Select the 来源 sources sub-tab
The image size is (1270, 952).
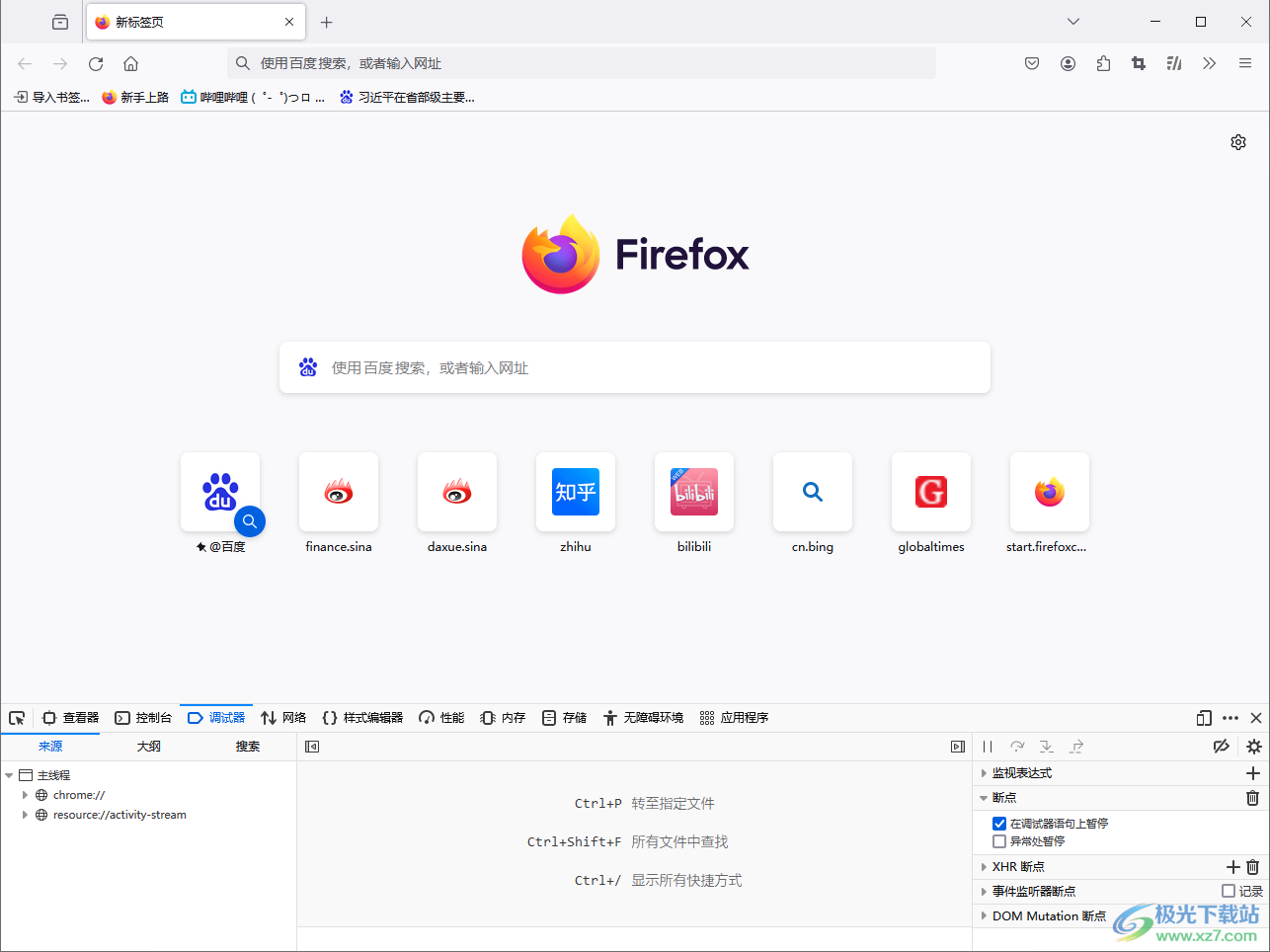[50, 747]
